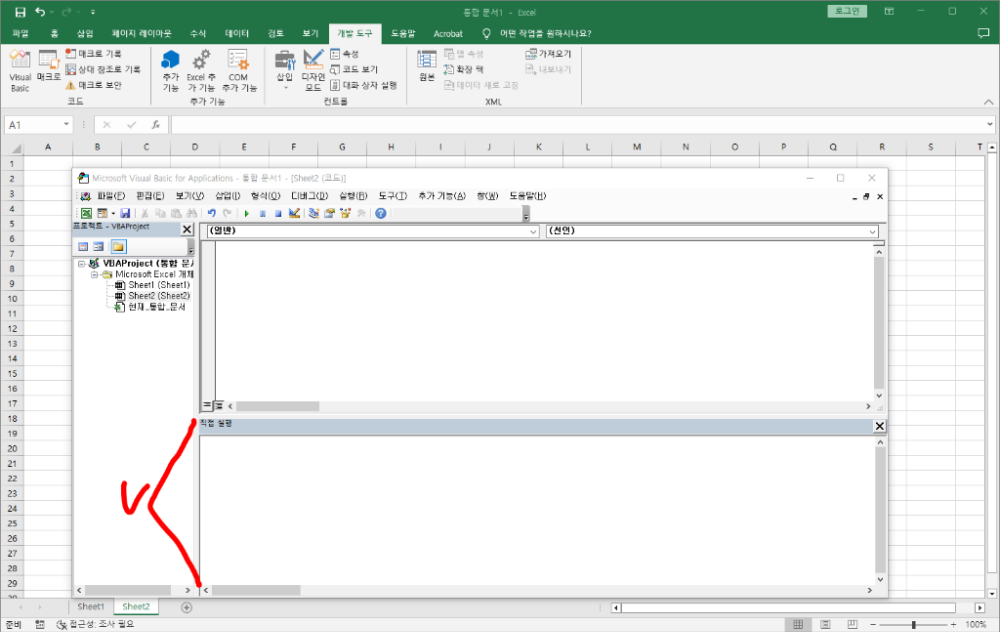Open the Name Box dropdown arrow
The width and height of the screenshot is (1000, 632).
(x=66, y=124)
